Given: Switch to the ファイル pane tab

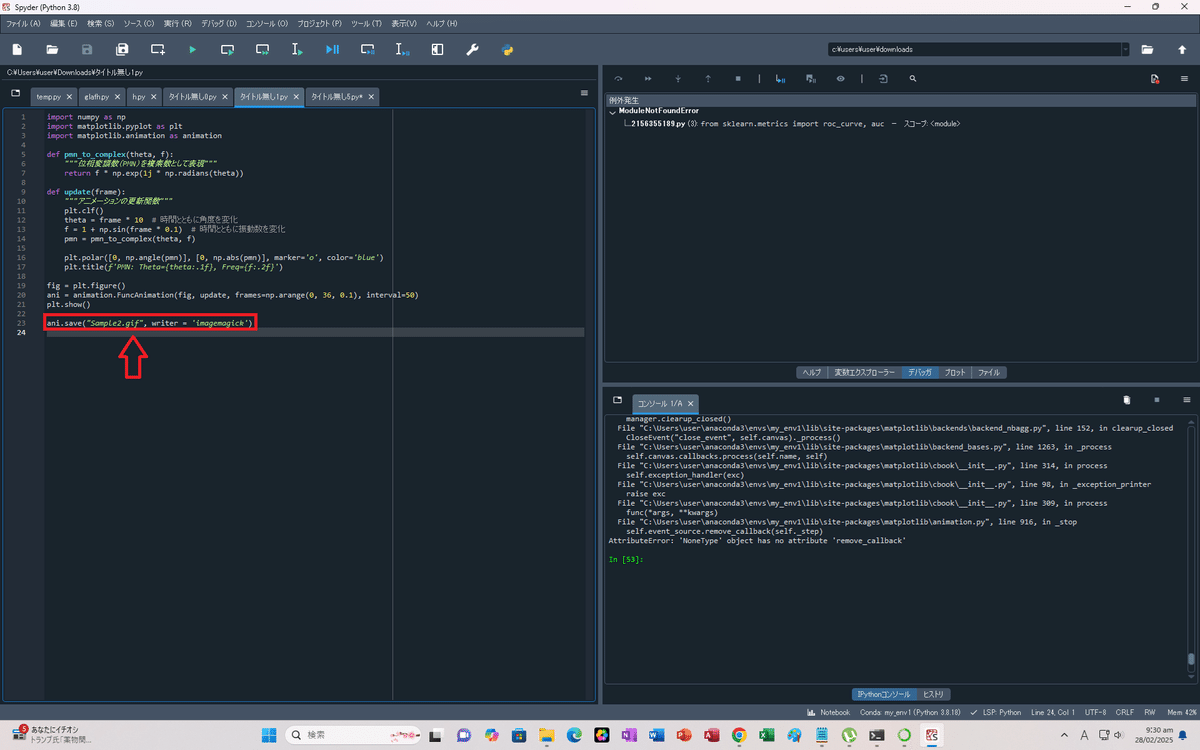Looking at the screenshot, I should (x=989, y=372).
